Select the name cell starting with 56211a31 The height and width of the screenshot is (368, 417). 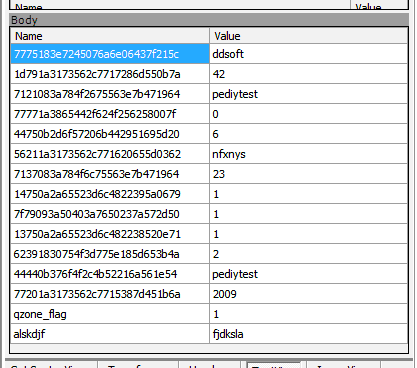click(x=110, y=154)
